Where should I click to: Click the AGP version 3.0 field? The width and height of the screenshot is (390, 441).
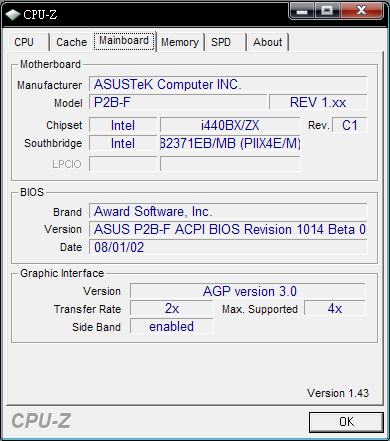(x=248, y=291)
